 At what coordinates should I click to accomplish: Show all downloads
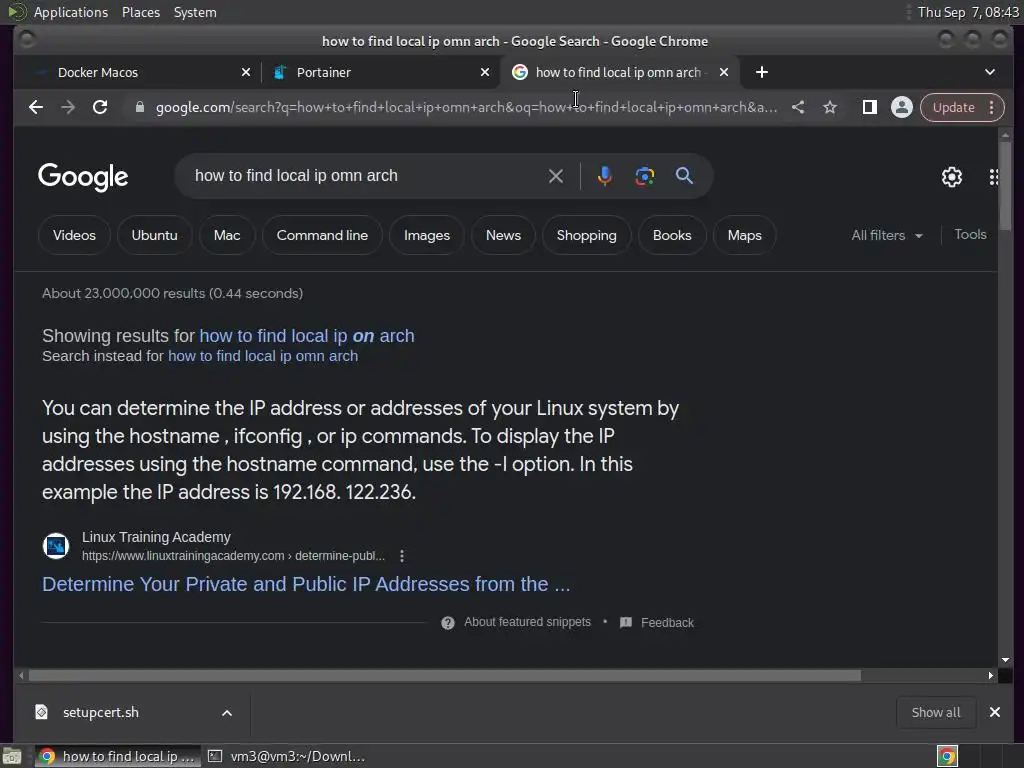tap(936, 712)
